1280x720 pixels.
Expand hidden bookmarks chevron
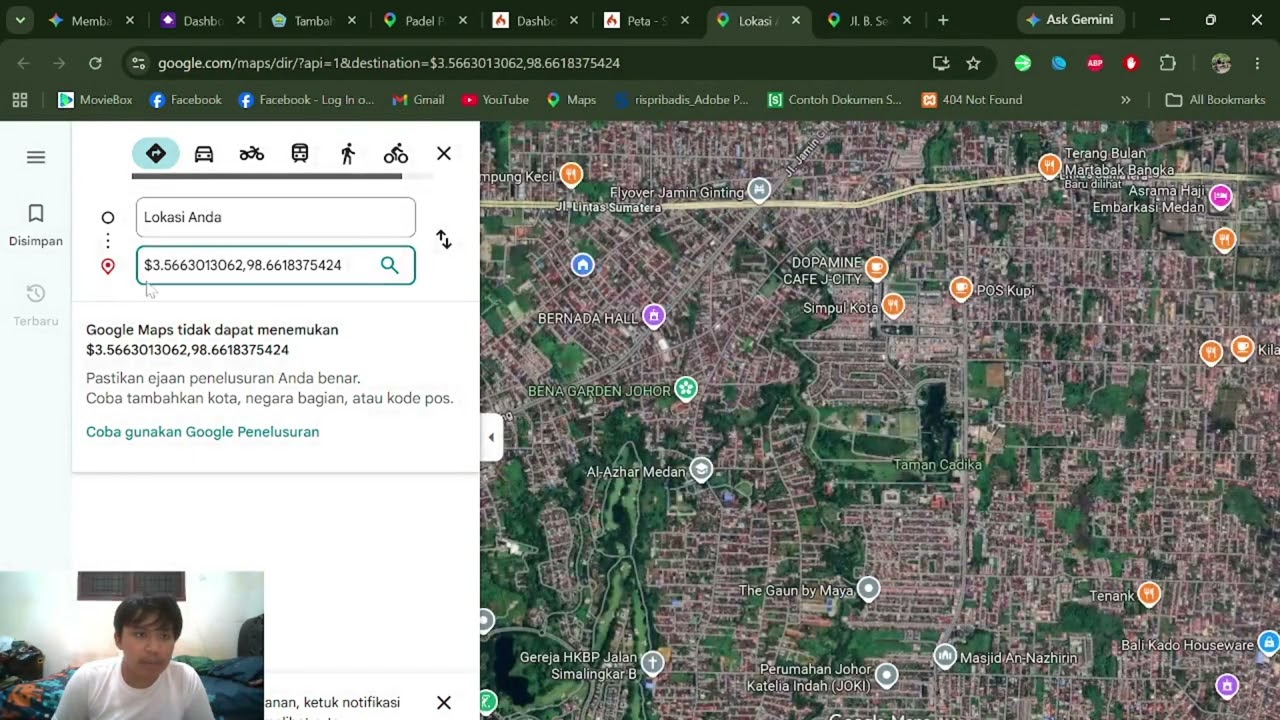pyautogui.click(x=1126, y=100)
